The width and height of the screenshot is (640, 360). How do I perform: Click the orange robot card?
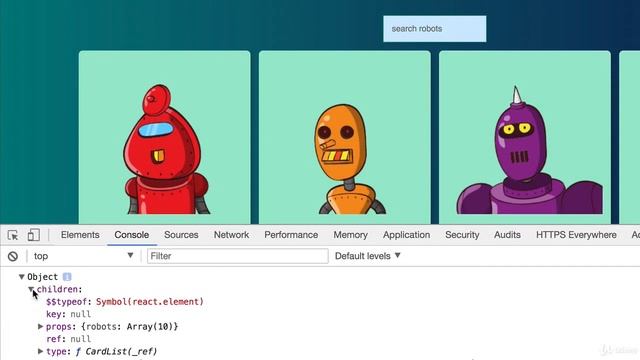344,137
